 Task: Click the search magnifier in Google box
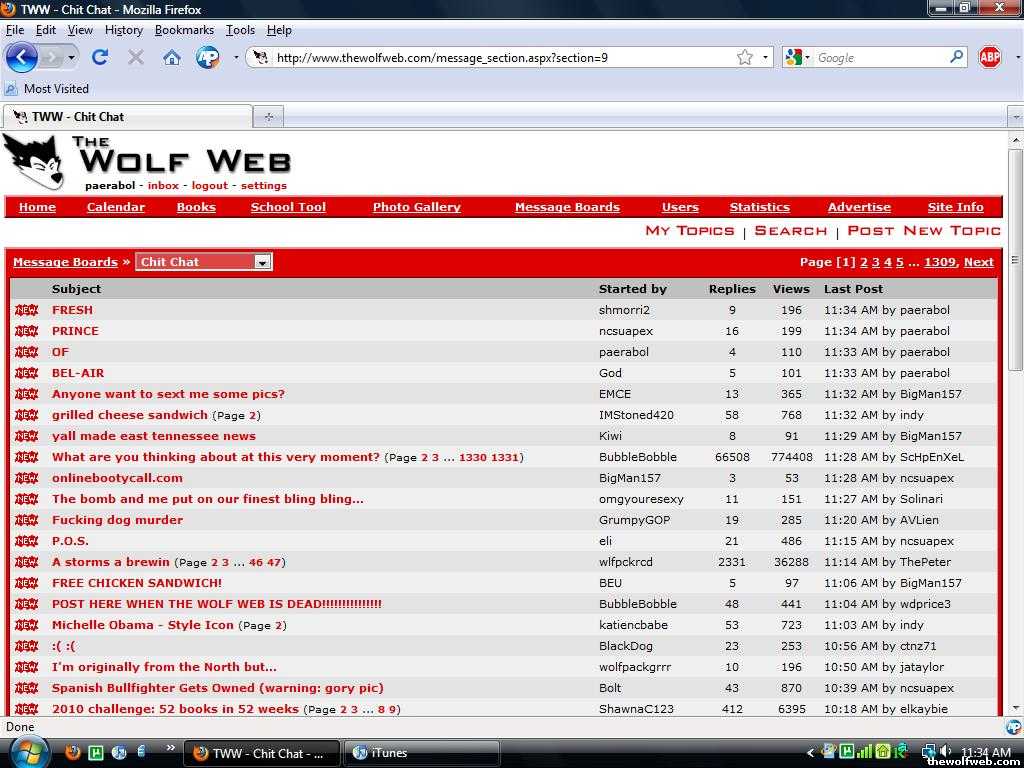coord(957,58)
